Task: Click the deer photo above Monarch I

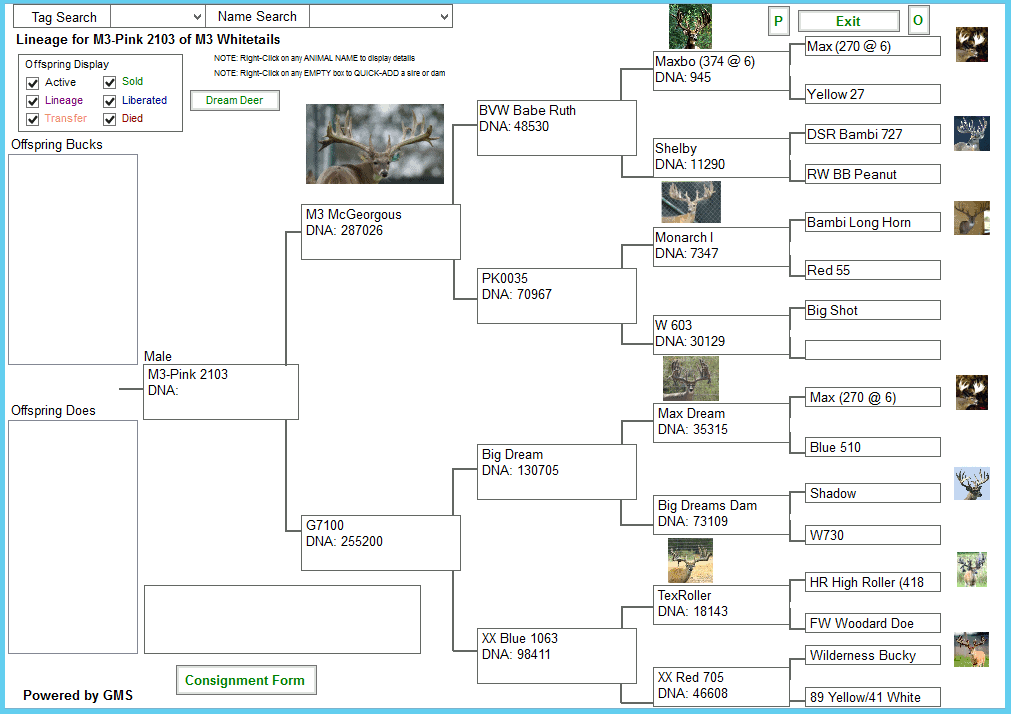Action: (690, 202)
